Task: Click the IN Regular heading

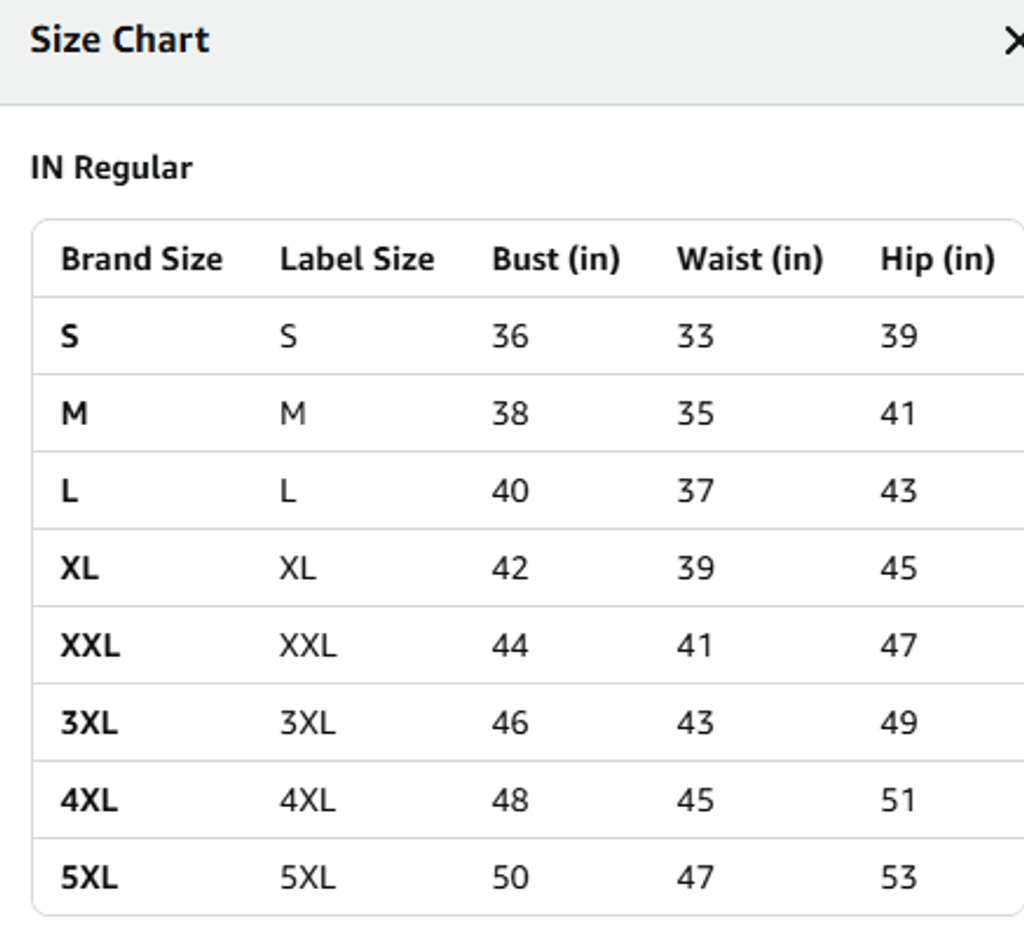Action: (111, 167)
